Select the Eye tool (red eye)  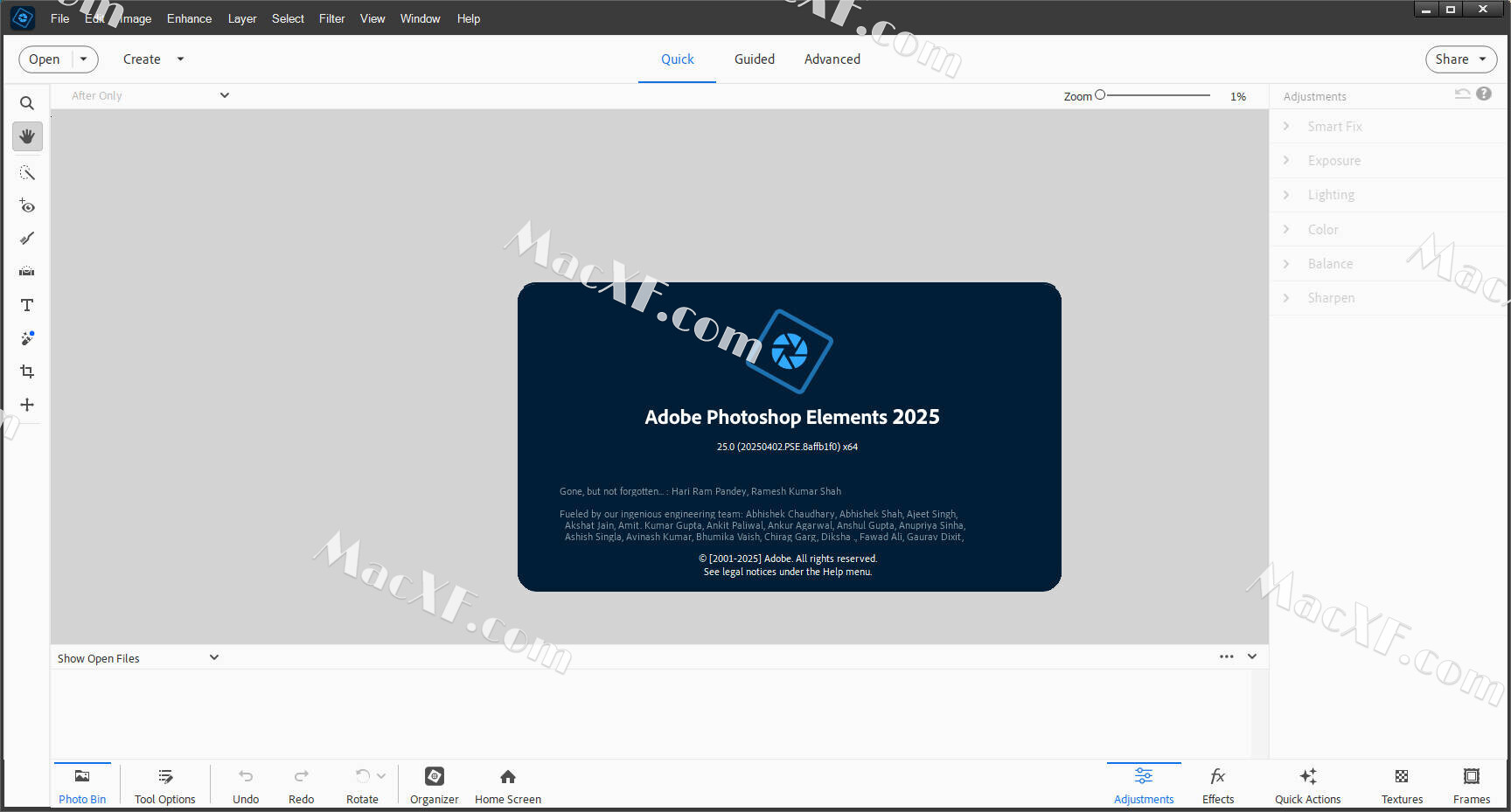[27, 206]
